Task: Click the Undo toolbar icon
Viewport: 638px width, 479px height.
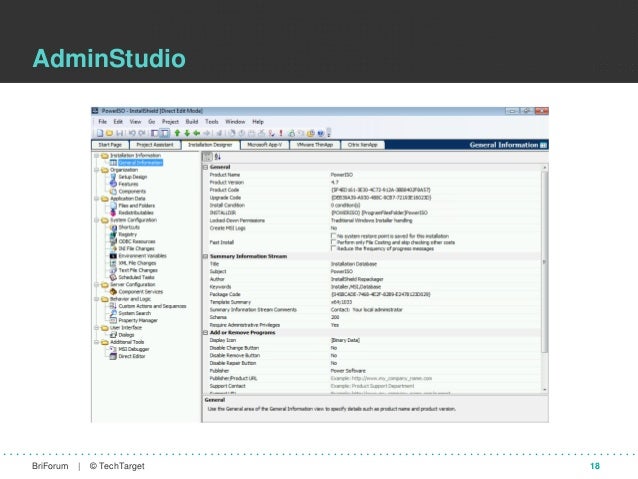Action: [x=132, y=133]
